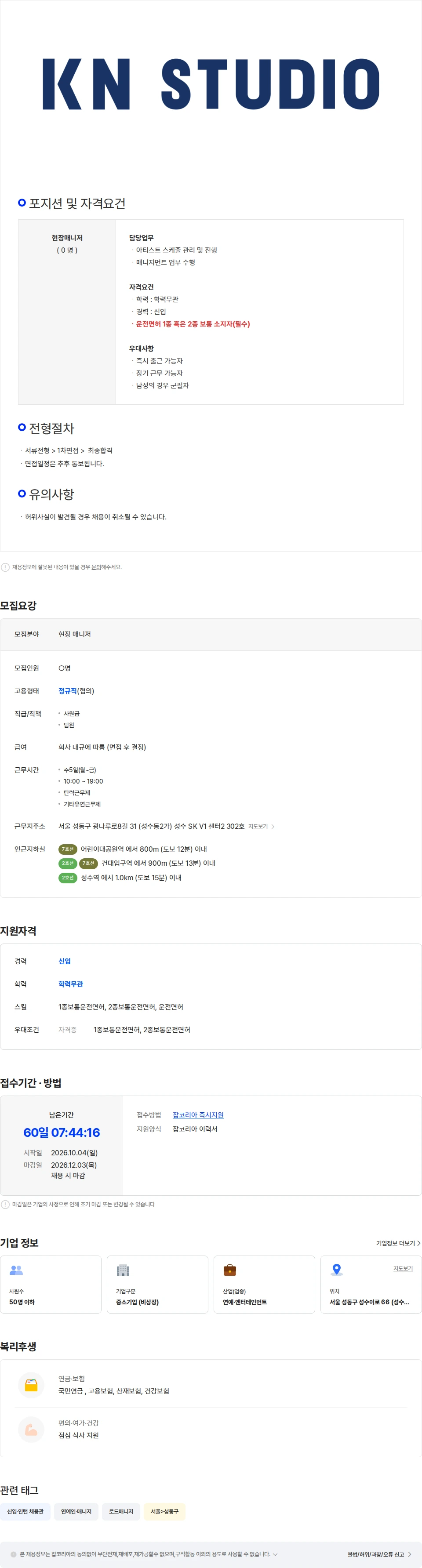The height and width of the screenshot is (1568, 422).
Task: Click the 사원수 people icon
Action: (16, 1270)
